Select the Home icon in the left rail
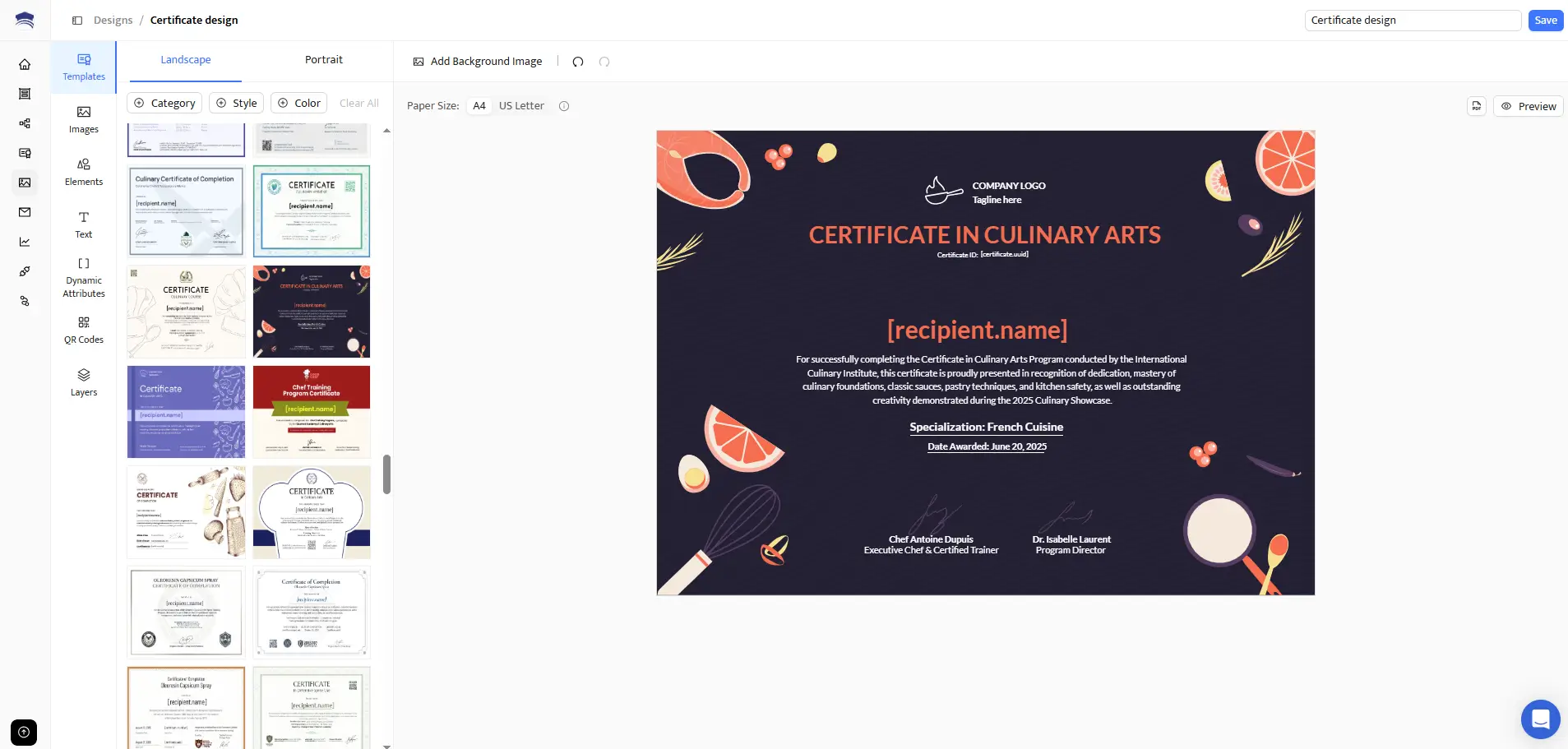 24,63
